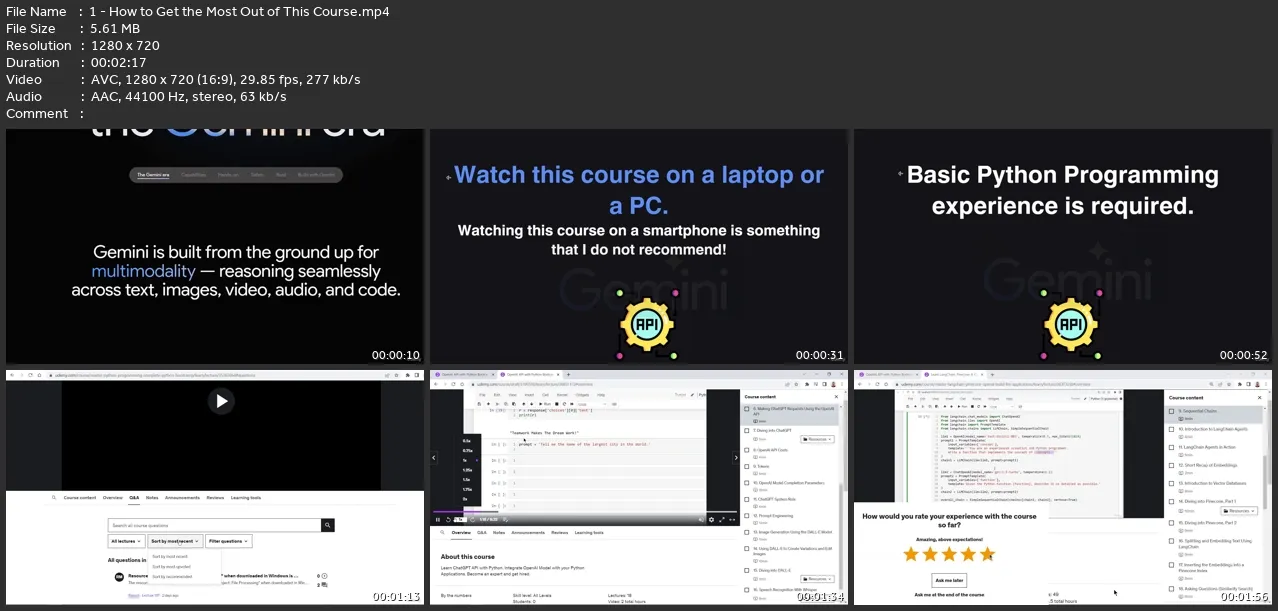Check OpenAI API Costs lecture checkbox
Viewport: 1278px width, 611px height.
click(746, 450)
